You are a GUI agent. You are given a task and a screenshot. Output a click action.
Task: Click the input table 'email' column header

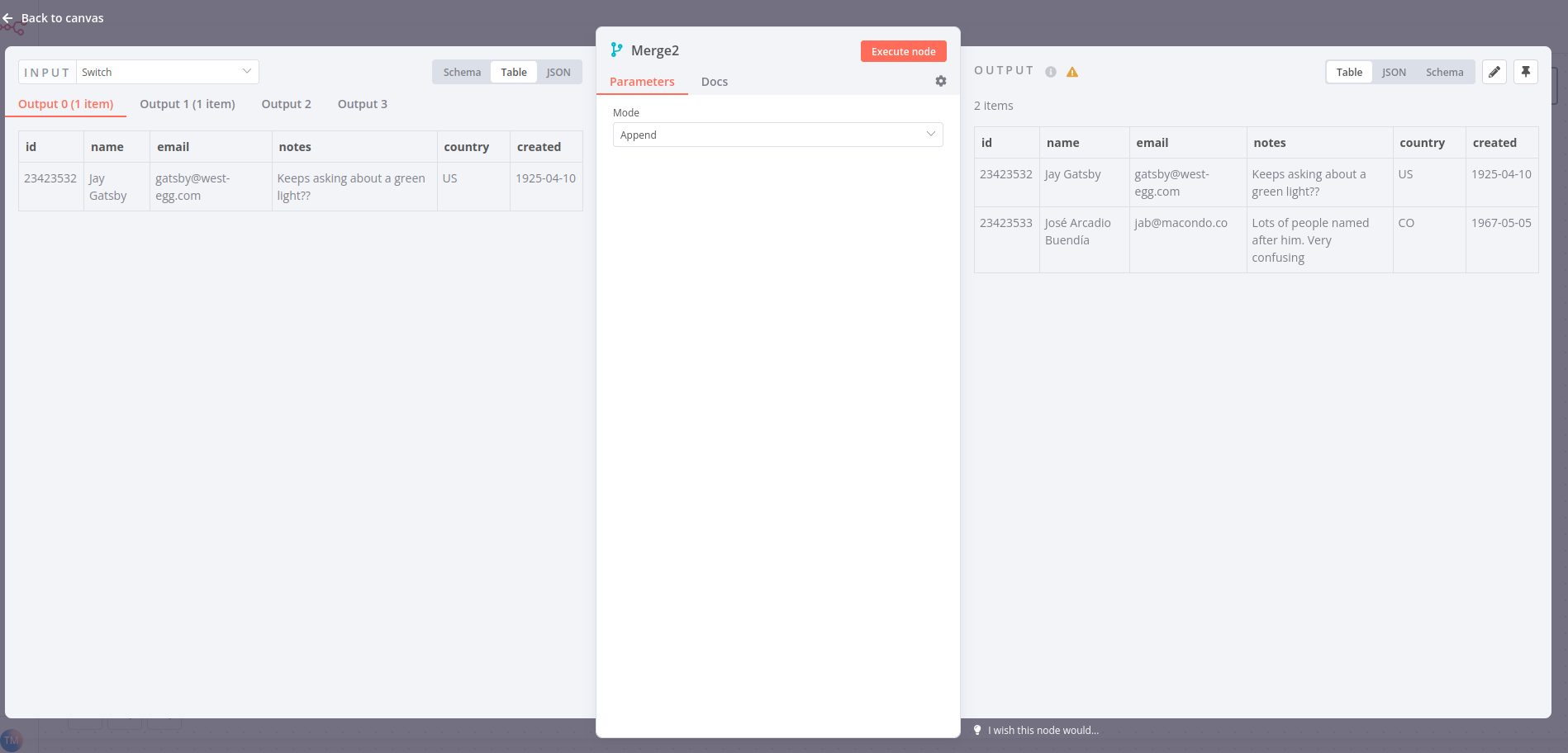(211, 147)
